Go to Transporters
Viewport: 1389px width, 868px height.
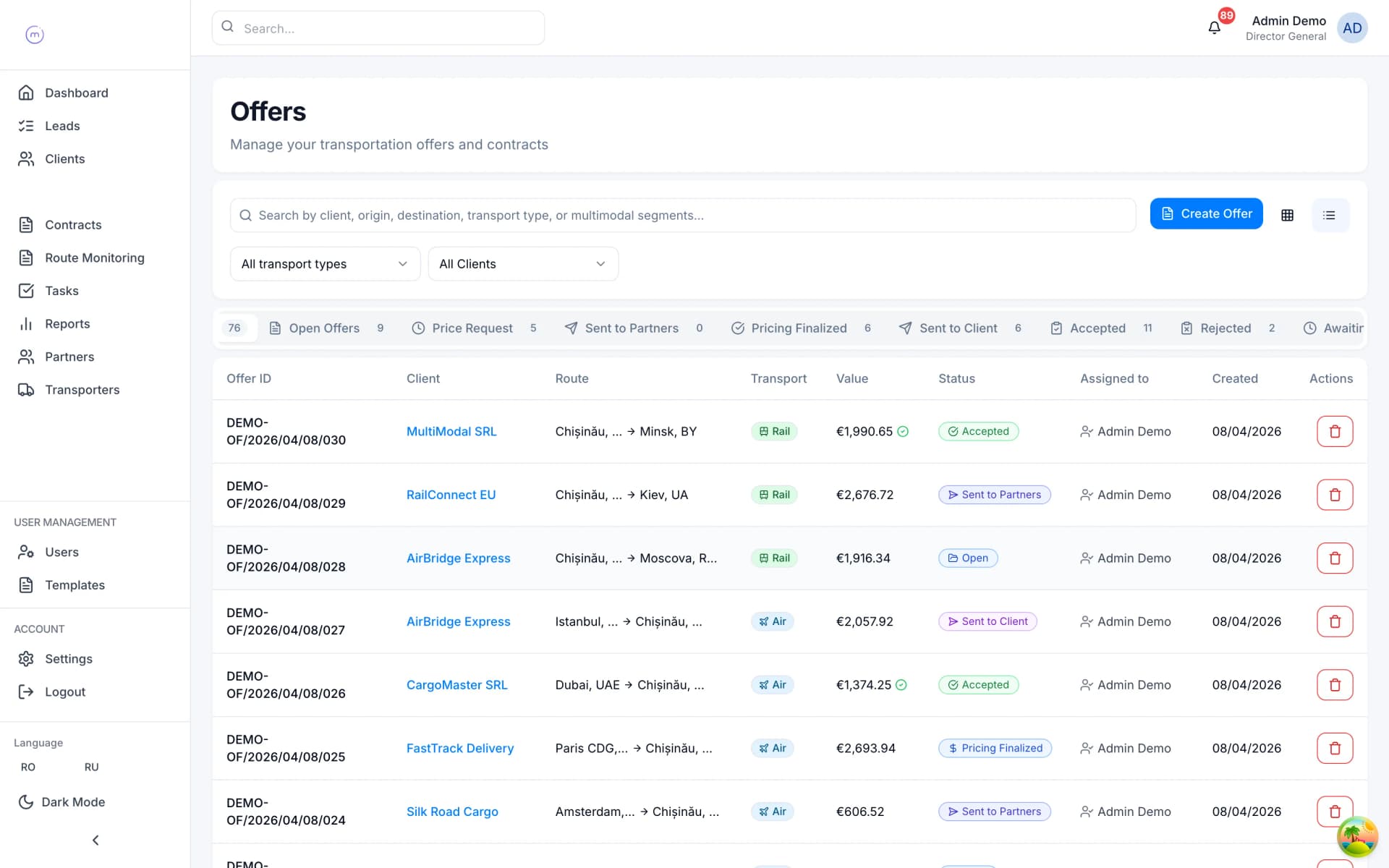click(95, 390)
